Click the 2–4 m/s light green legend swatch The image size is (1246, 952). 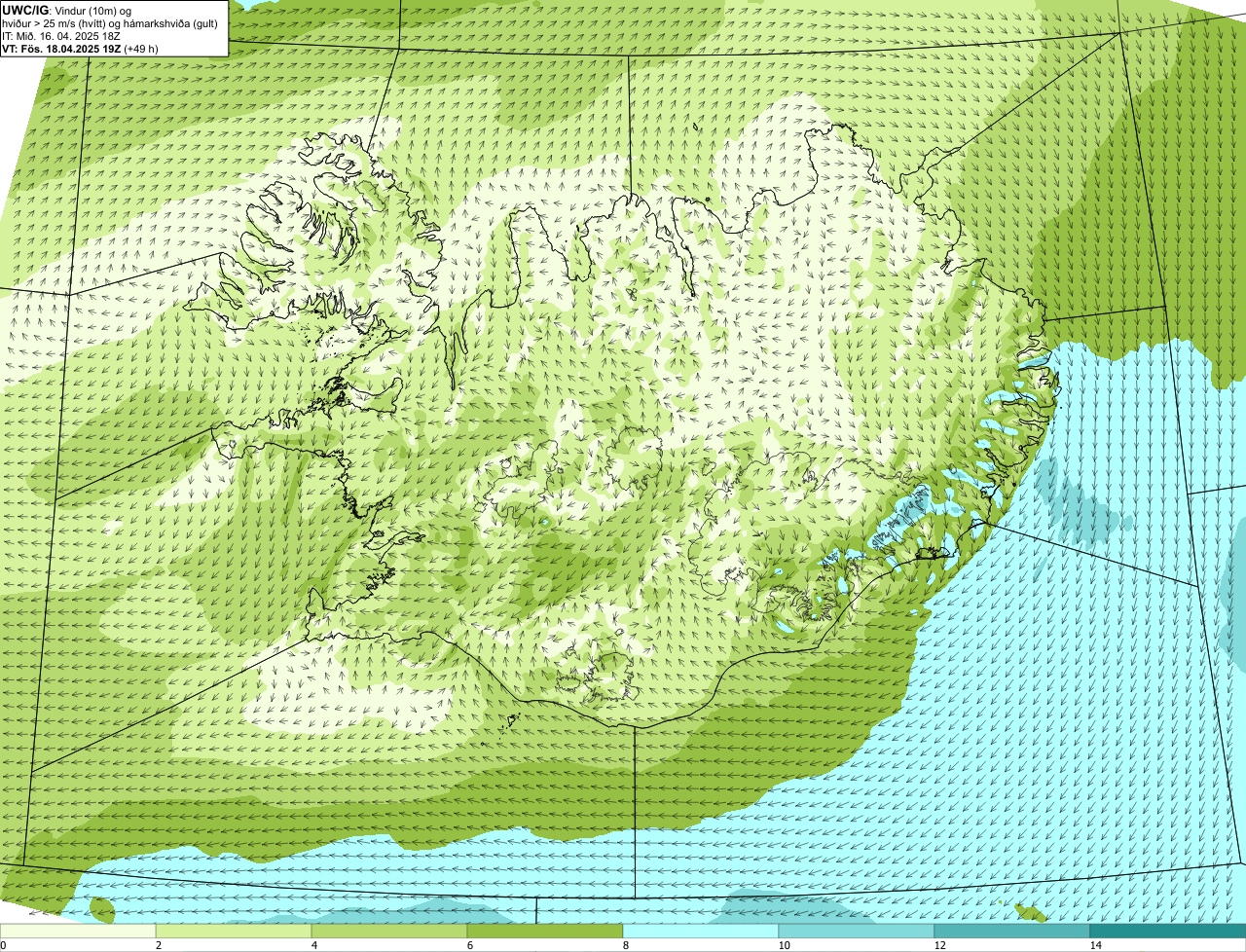pyautogui.click(x=234, y=931)
